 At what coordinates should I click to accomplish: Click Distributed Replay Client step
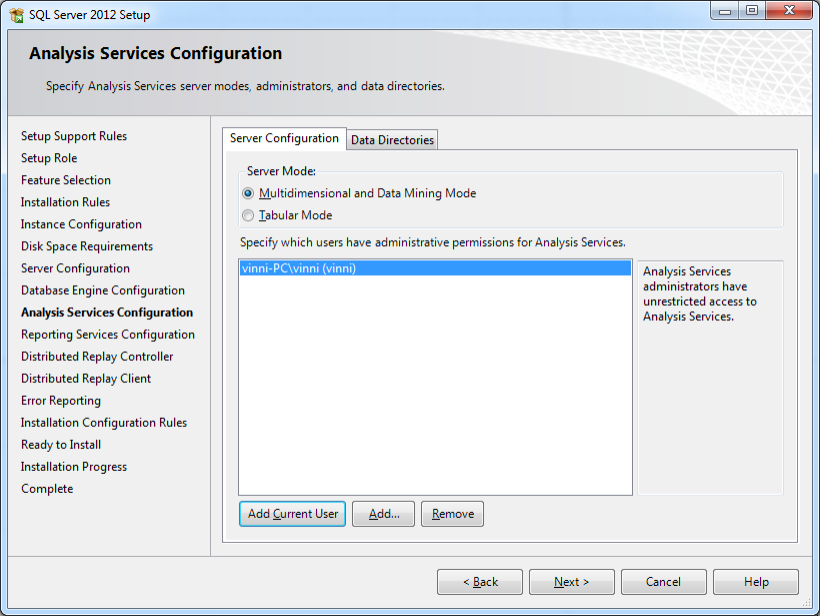pyautogui.click(x=86, y=379)
